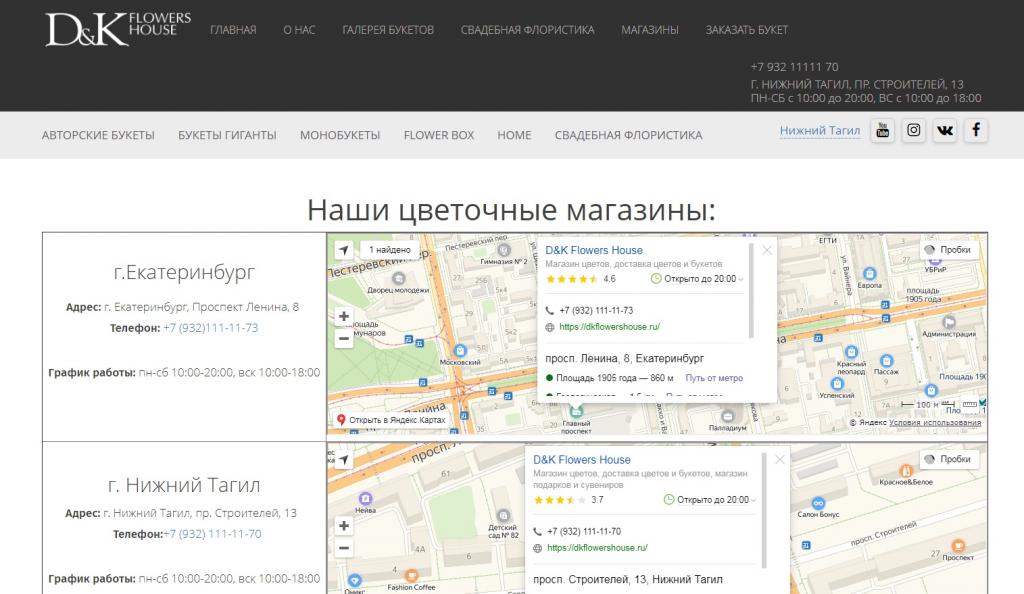Open the МАГАЗИНЫ menu item
Image resolution: width=1024 pixels, height=594 pixels.
pos(650,30)
